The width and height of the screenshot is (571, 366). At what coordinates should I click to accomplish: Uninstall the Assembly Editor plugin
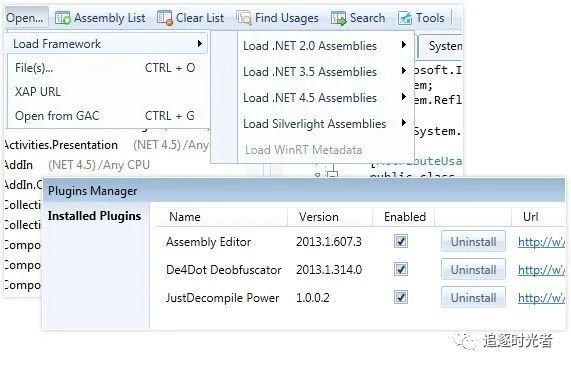[x=473, y=241]
